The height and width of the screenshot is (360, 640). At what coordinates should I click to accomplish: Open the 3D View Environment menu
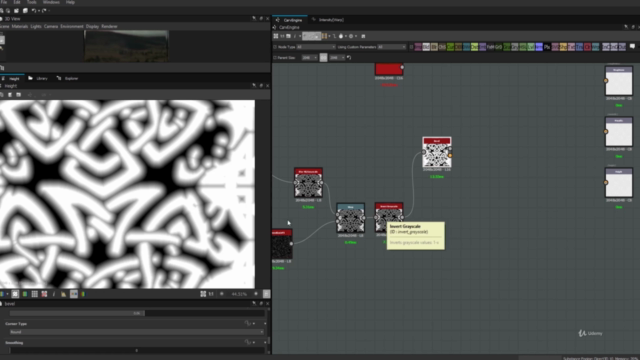[72, 26]
